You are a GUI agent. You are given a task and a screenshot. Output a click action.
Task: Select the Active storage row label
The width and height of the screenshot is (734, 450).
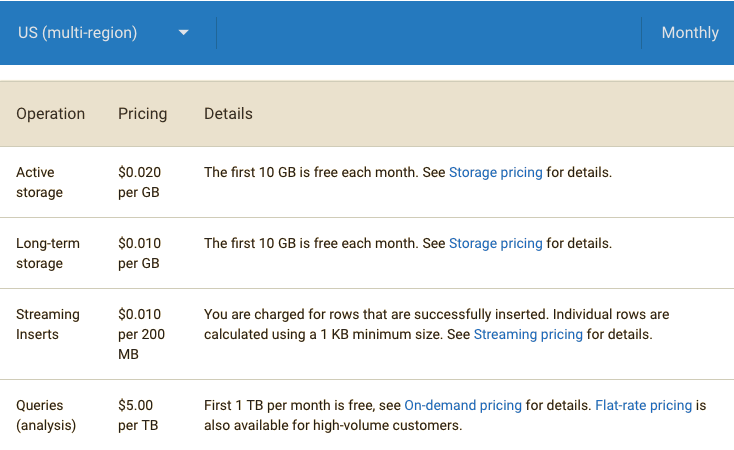[x=39, y=182]
